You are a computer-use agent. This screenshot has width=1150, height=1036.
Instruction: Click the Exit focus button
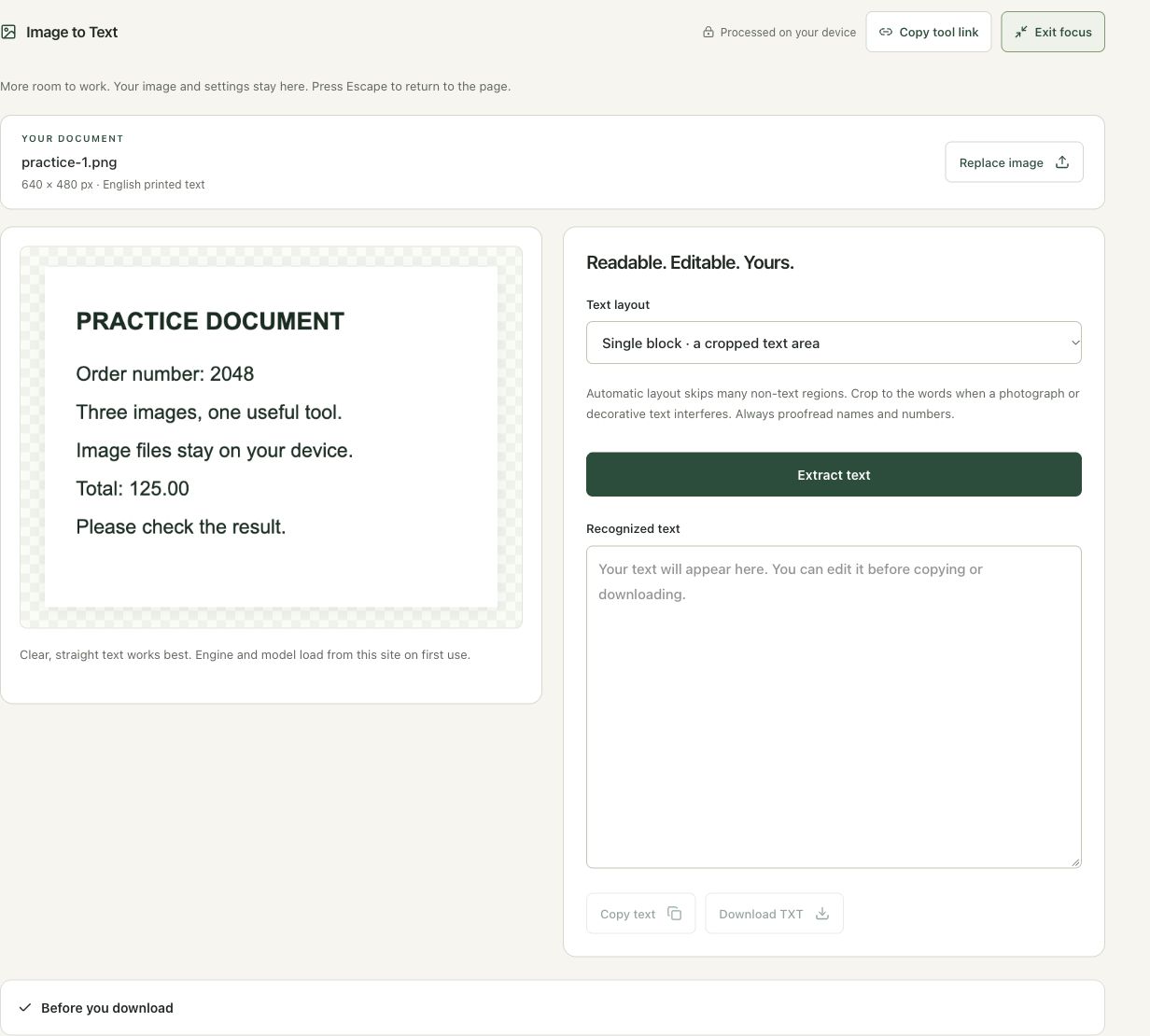[x=1053, y=32]
